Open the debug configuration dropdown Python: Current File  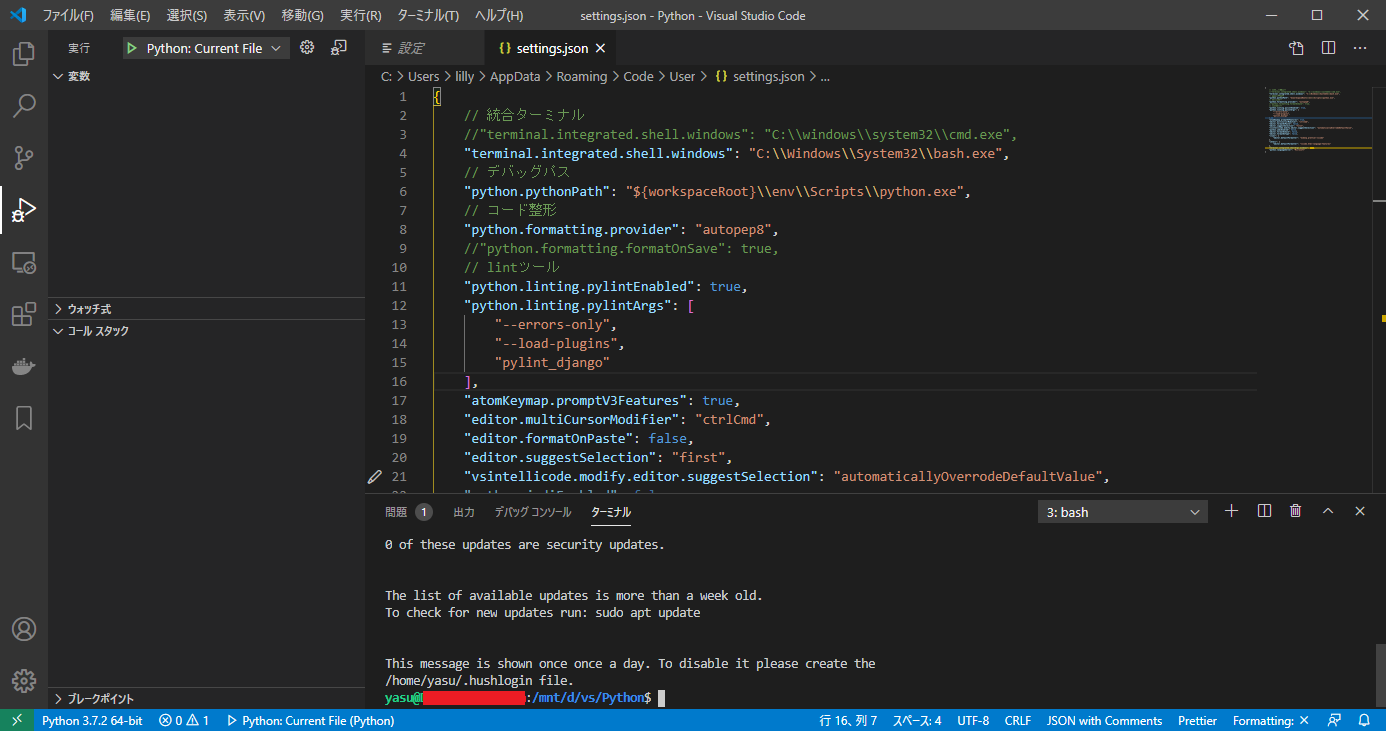click(206, 48)
